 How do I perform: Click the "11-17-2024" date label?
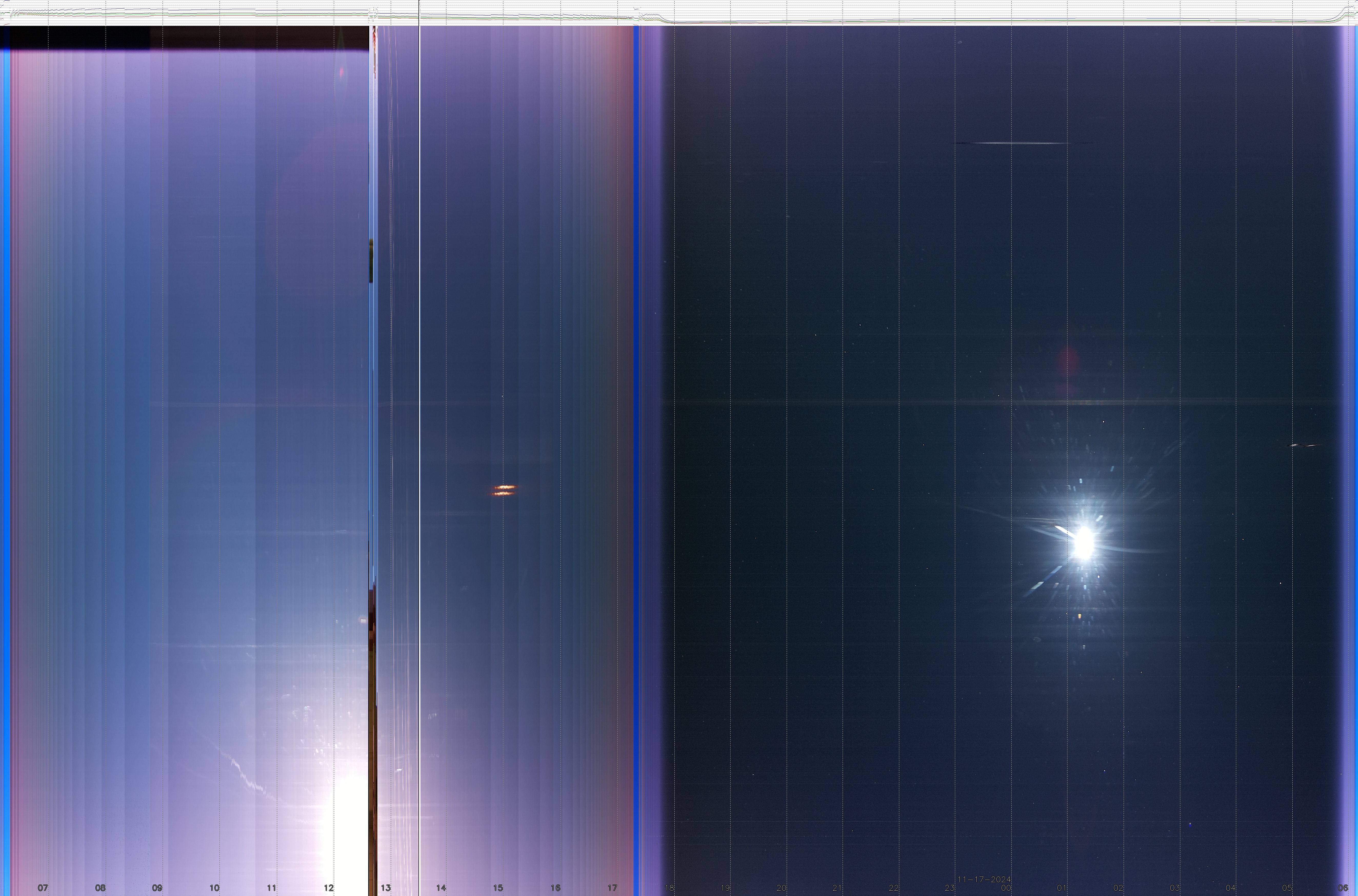tap(984, 879)
